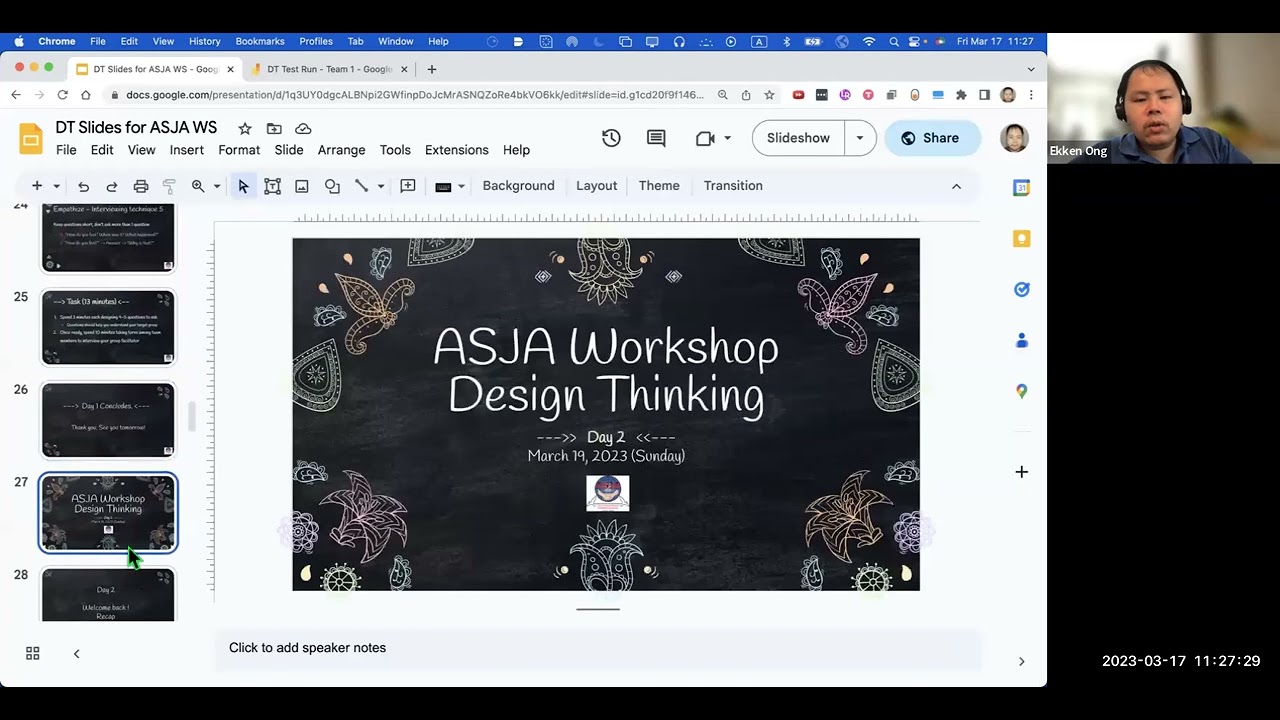
Task: Show side panel arrow at bottom right
Action: point(1021,661)
